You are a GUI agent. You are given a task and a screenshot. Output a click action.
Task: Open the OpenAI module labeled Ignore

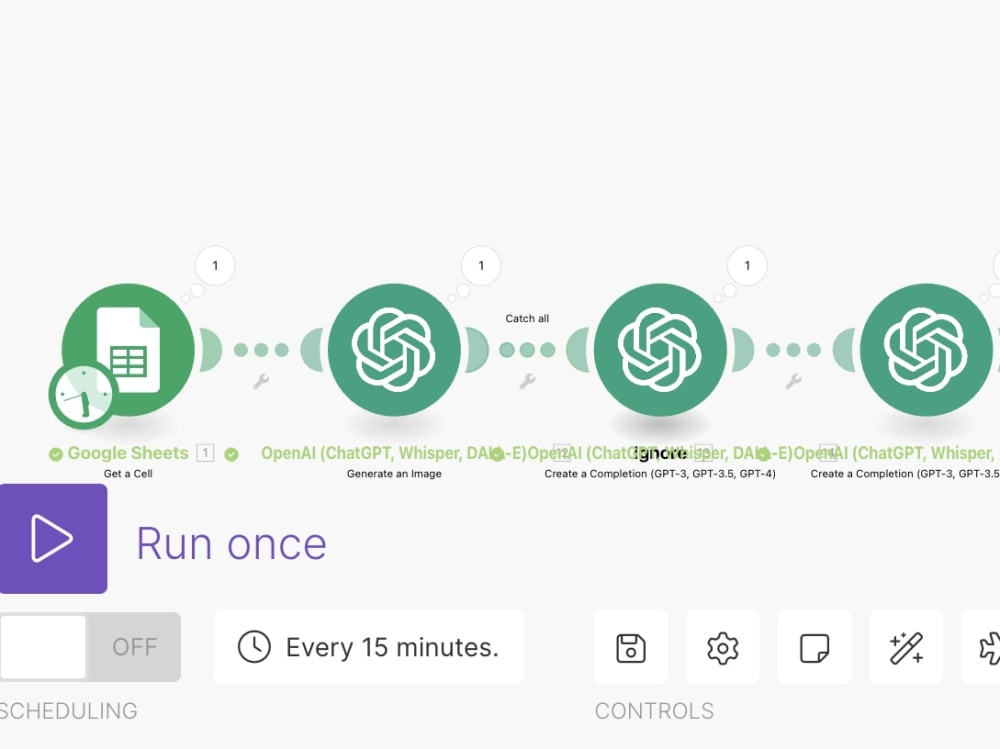click(x=660, y=350)
